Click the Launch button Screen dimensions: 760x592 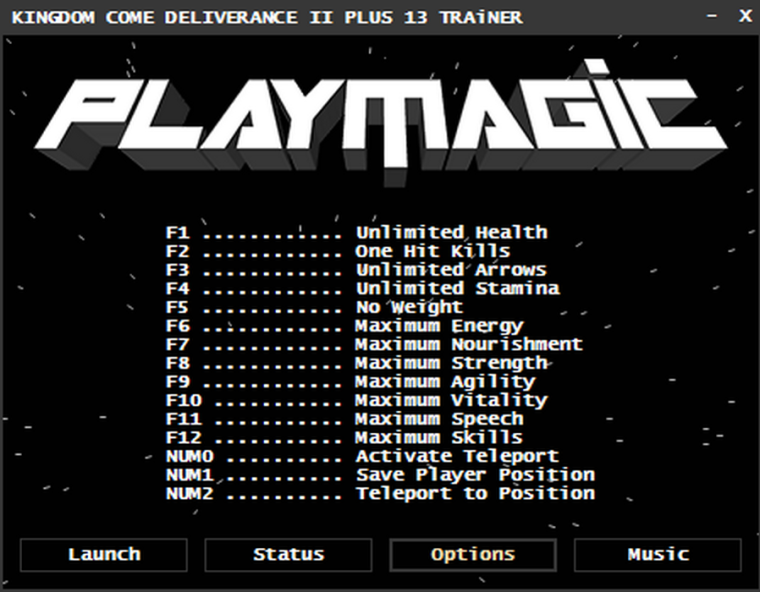click(x=104, y=554)
